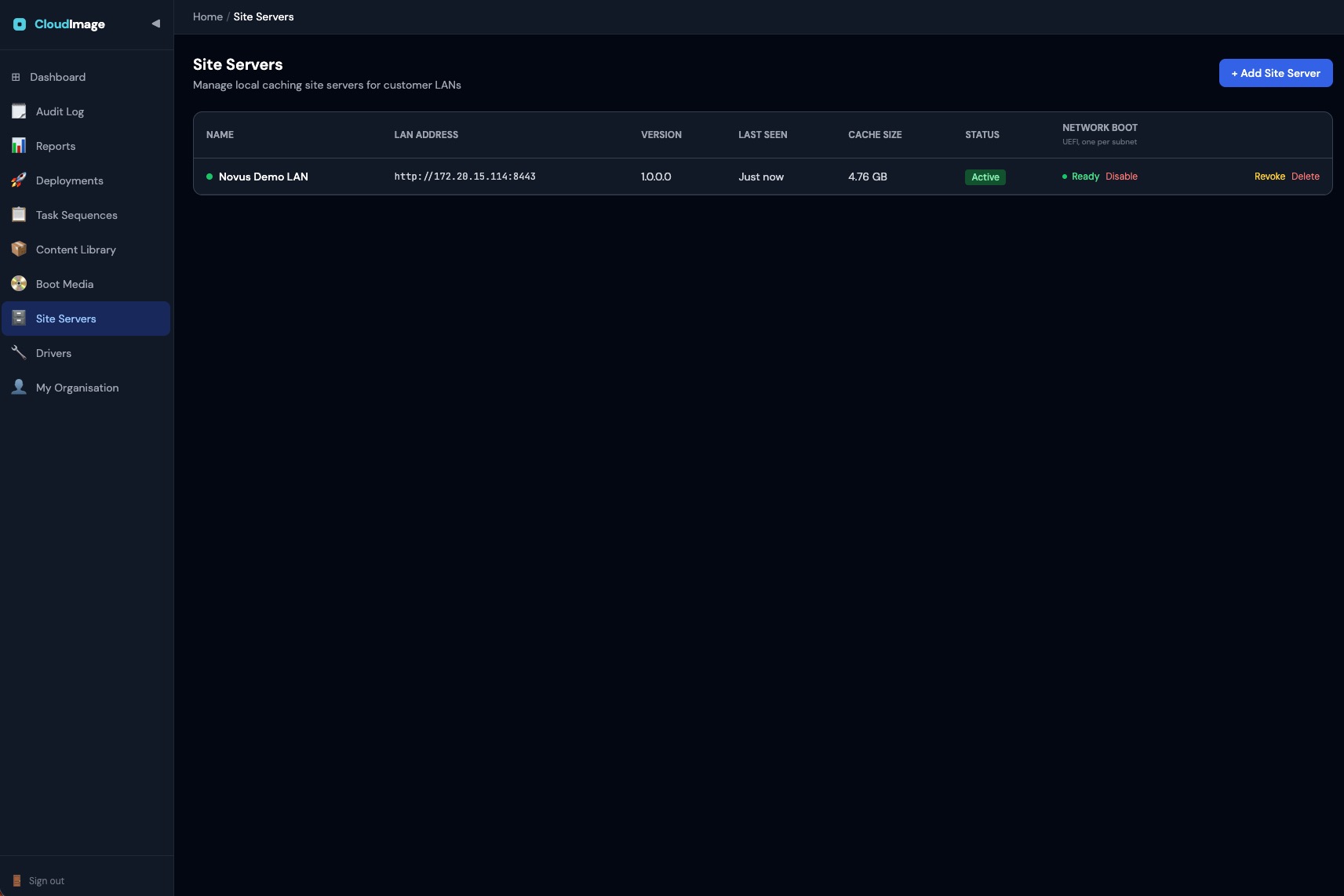Add a new site server
Screen dimensions: 1344x896
coord(1275,73)
